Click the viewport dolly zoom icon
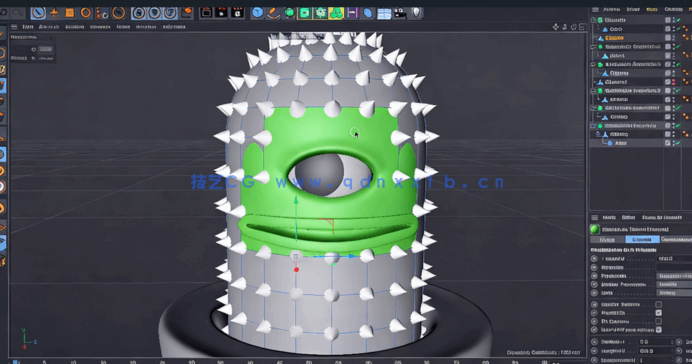 pos(564,27)
